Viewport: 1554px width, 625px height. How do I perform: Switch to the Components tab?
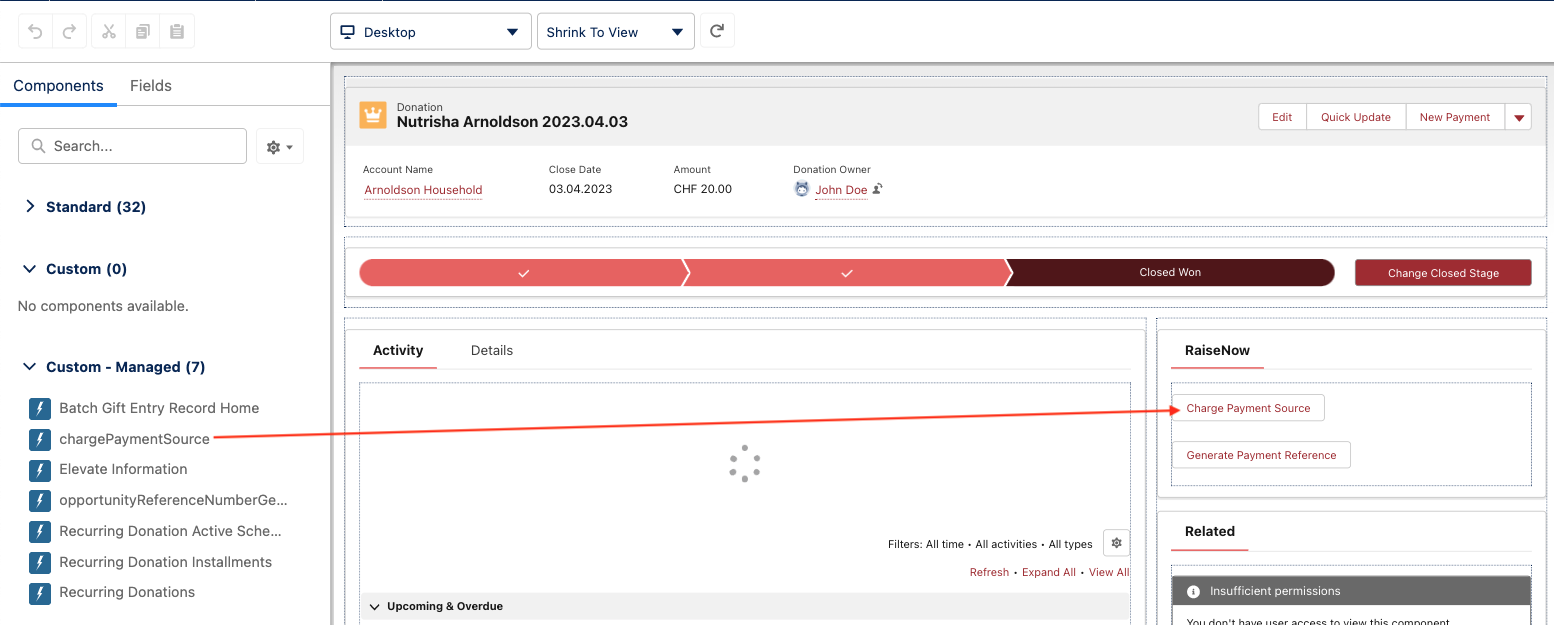(58, 86)
